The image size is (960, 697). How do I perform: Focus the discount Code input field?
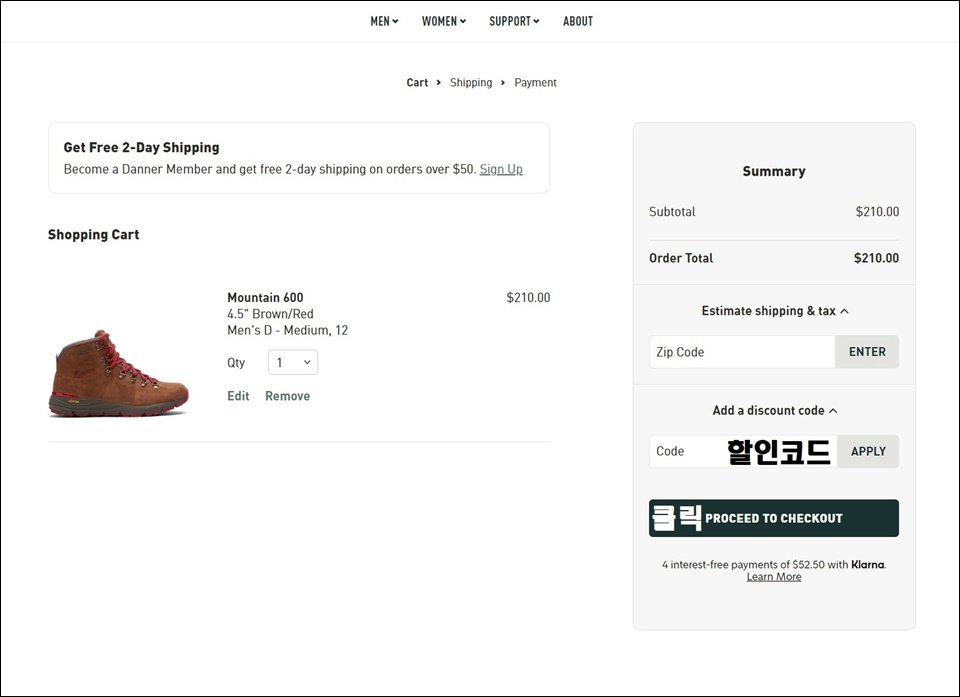pos(743,451)
